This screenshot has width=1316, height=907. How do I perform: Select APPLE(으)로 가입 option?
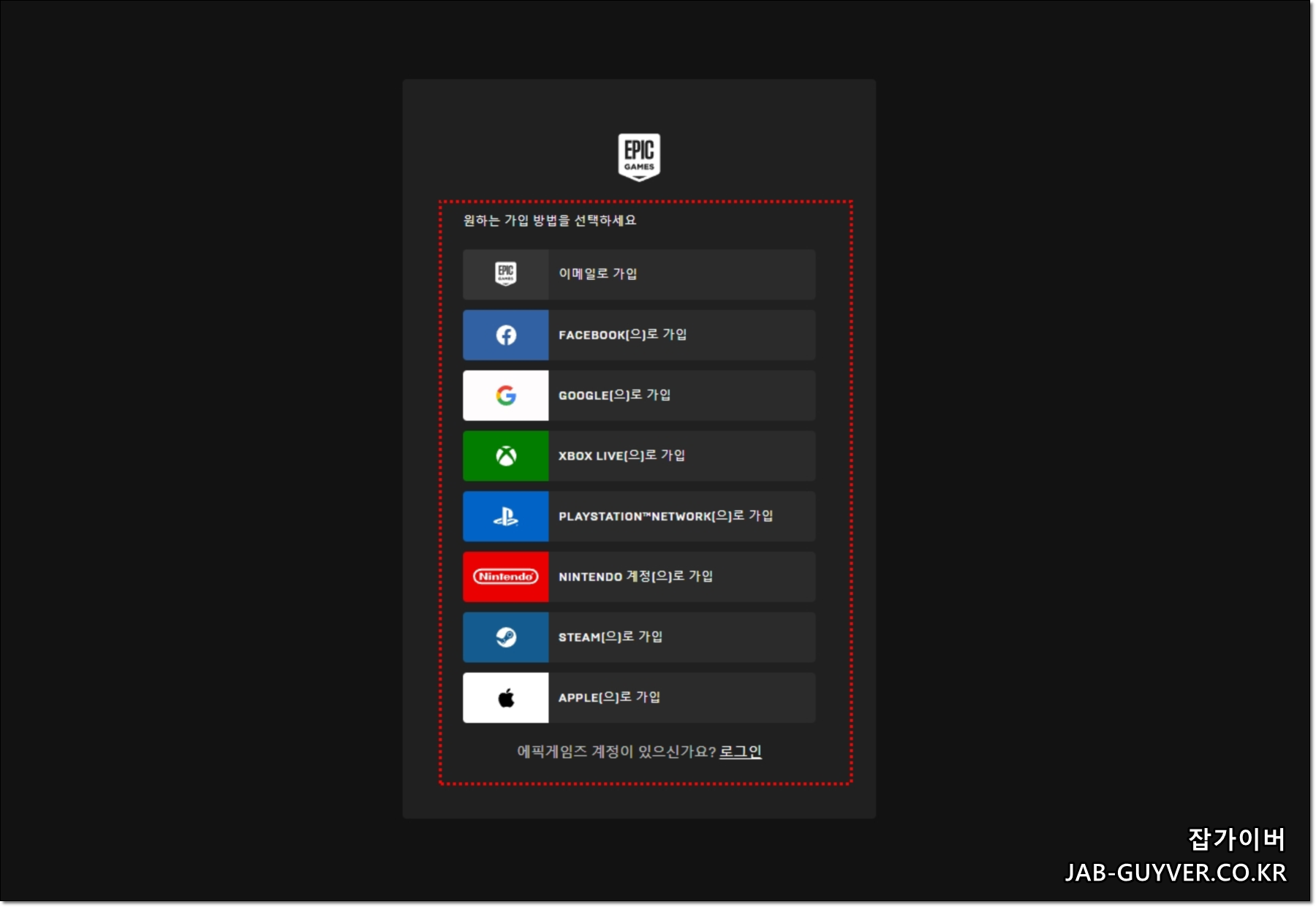(639, 698)
